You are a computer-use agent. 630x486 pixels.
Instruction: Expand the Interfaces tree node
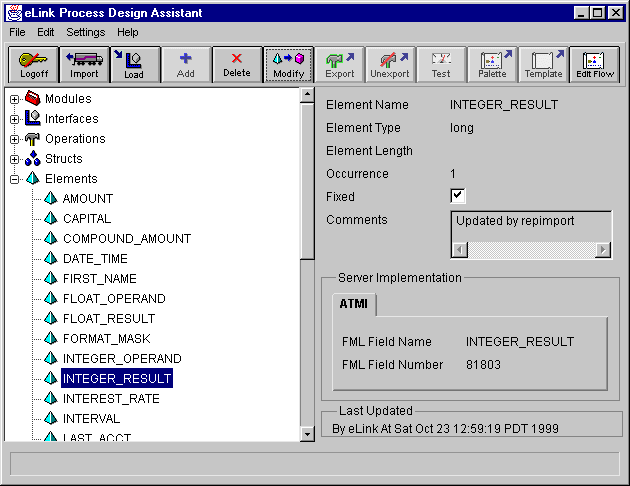click(x=14, y=119)
